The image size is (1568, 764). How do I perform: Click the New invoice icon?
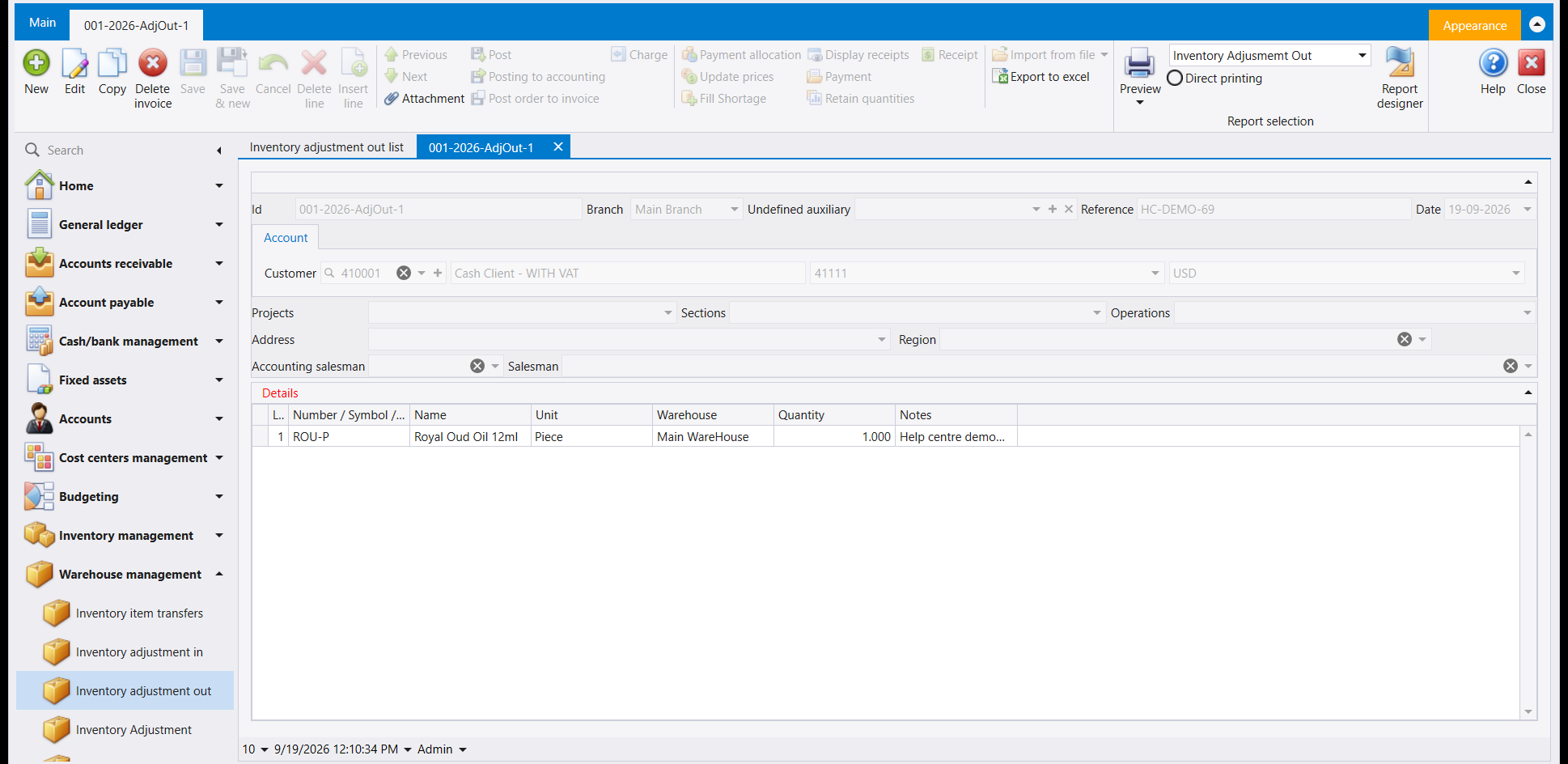pyautogui.click(x=36, y=63)
